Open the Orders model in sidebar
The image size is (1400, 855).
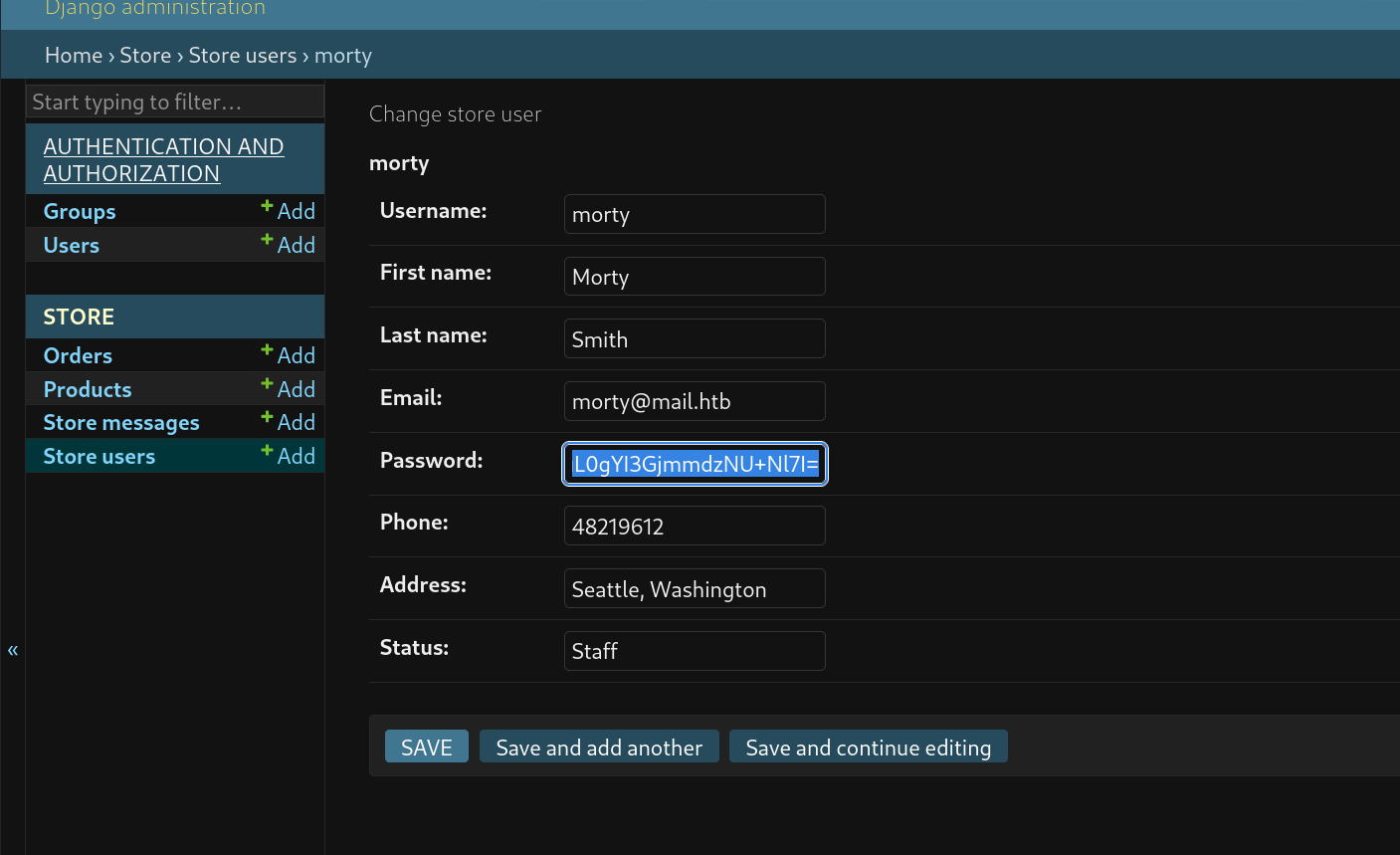click(x=78, y=356)
